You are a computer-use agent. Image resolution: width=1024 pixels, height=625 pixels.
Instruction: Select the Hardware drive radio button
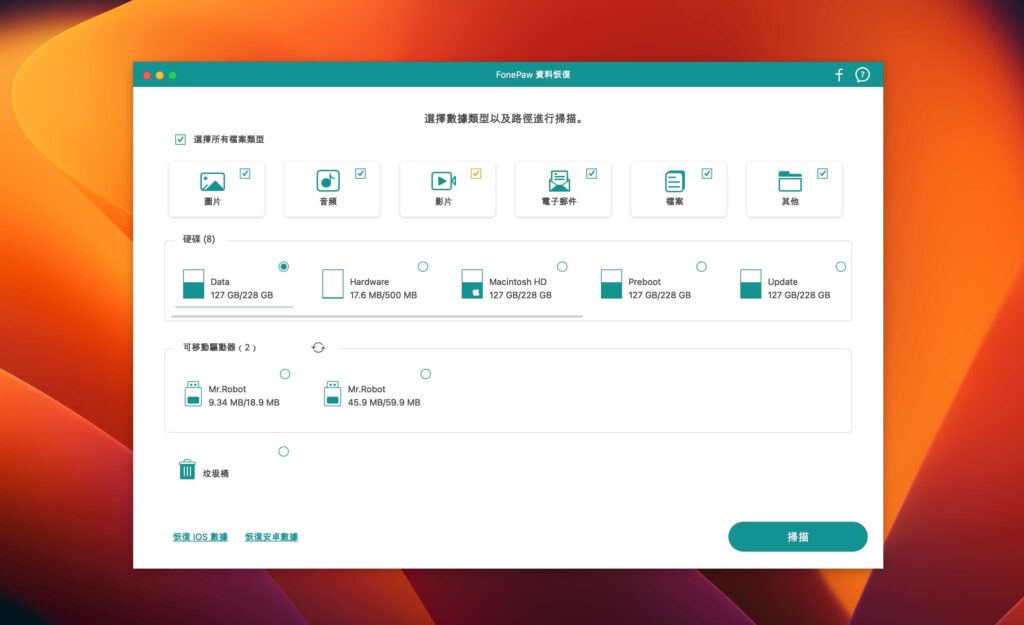click(x=423, y=267)
